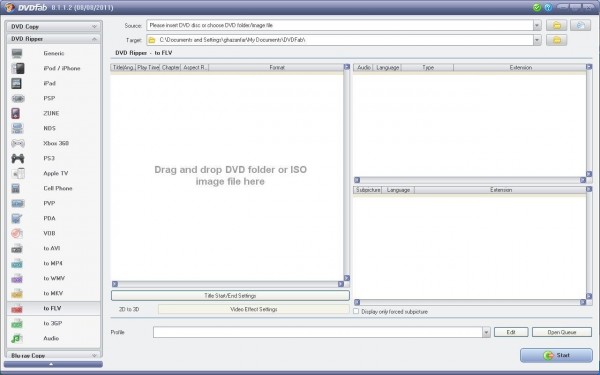Select the PS3 gamepad icon

pyautogui.click(x=18, y=158)
